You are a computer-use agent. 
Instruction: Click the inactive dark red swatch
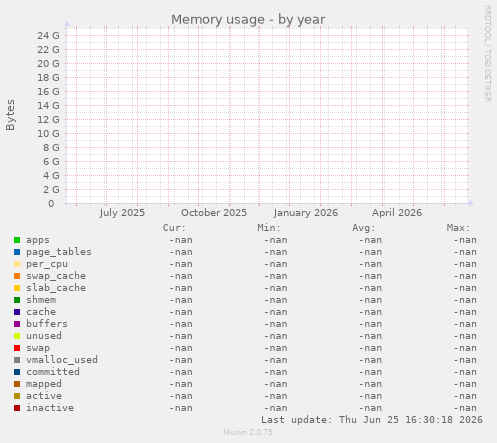17,408
